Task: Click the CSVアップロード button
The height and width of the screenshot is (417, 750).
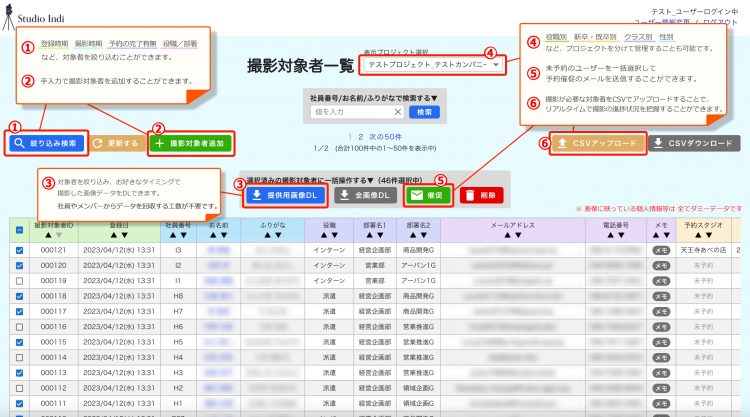Action: 598,143
